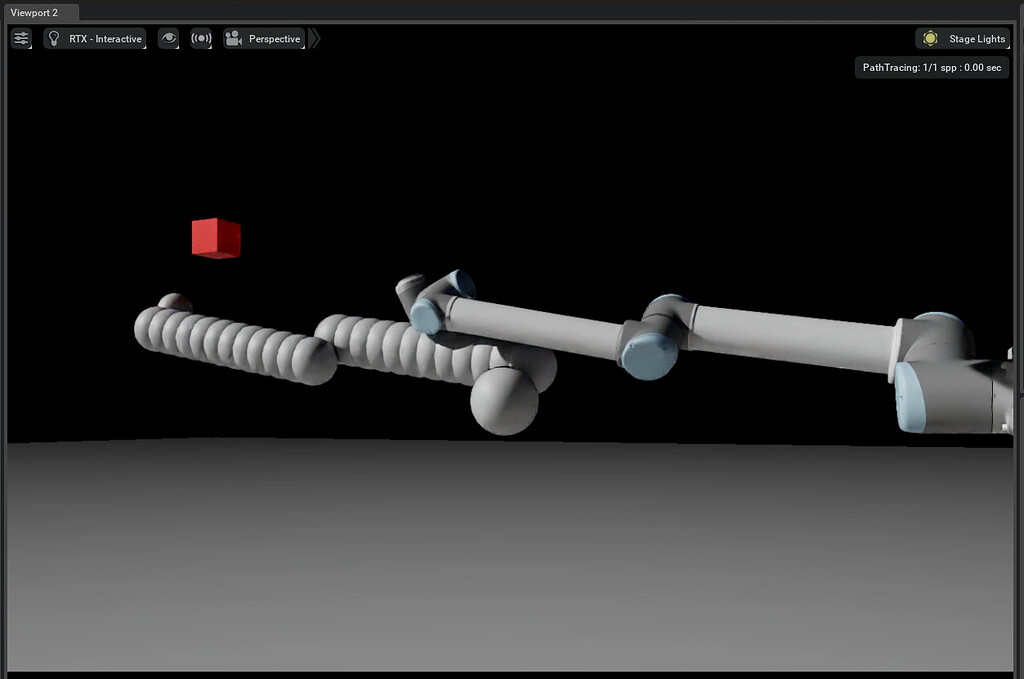
Task: Expand the collapsed toolbar via the chevron arrow
Action: (x=314, y=37)
